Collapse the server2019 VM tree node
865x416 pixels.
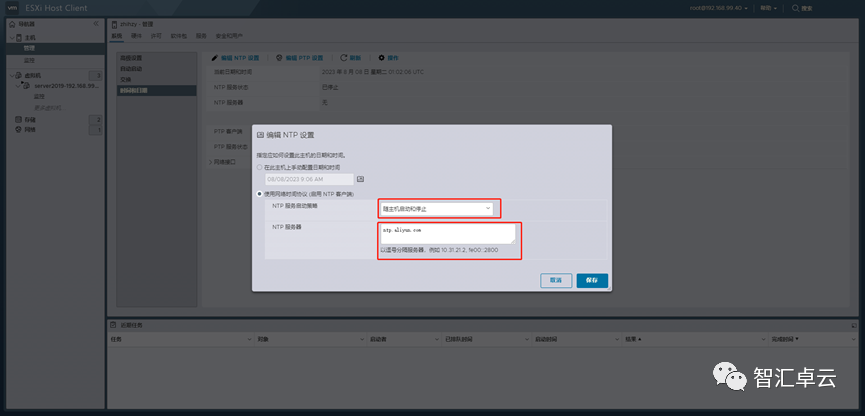pos(19,86)
